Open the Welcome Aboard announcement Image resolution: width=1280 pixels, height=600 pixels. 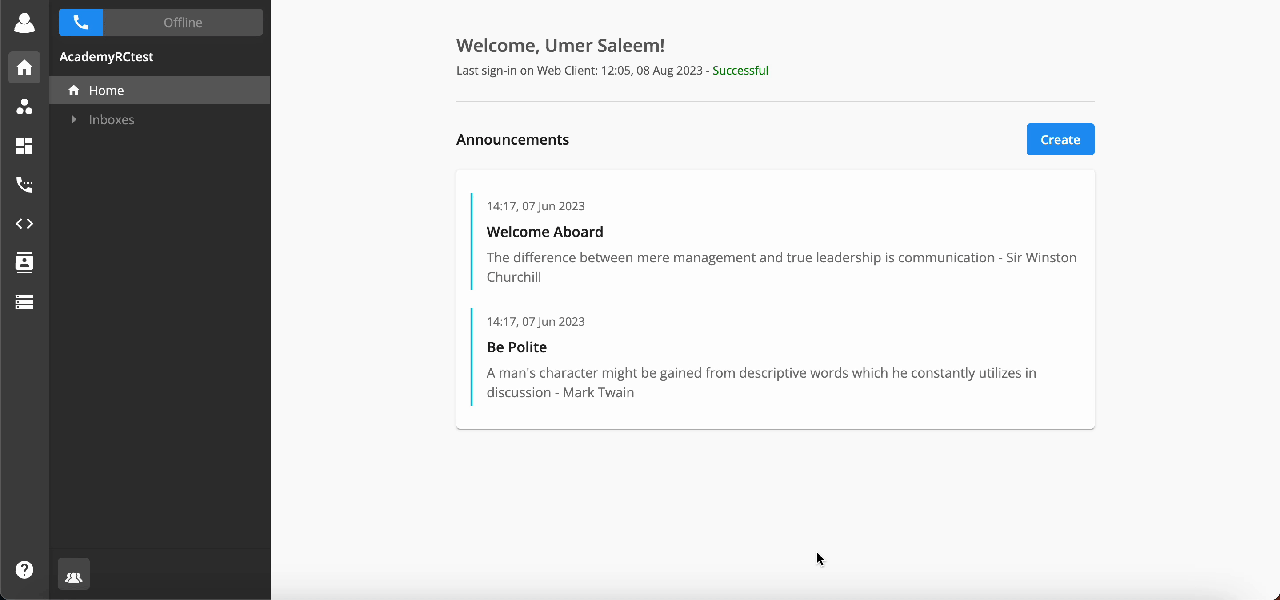click(545, 231)
